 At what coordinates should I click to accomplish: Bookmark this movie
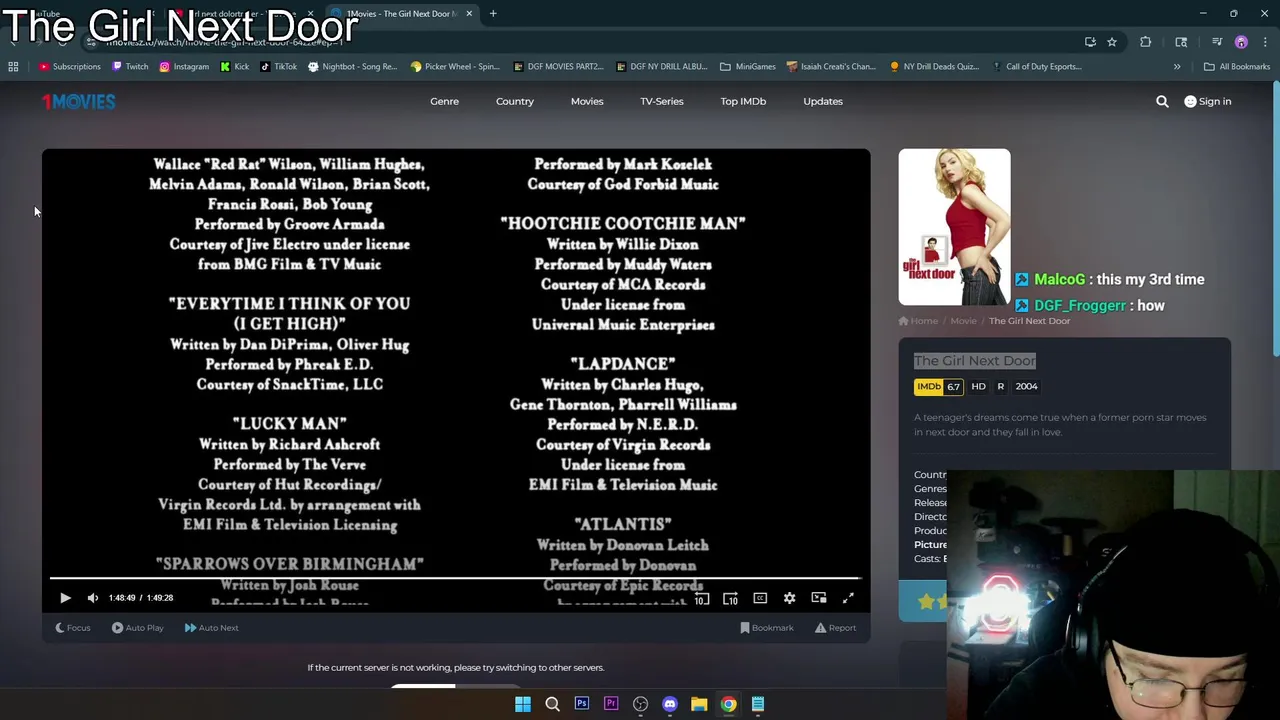[x=767, y=628]
